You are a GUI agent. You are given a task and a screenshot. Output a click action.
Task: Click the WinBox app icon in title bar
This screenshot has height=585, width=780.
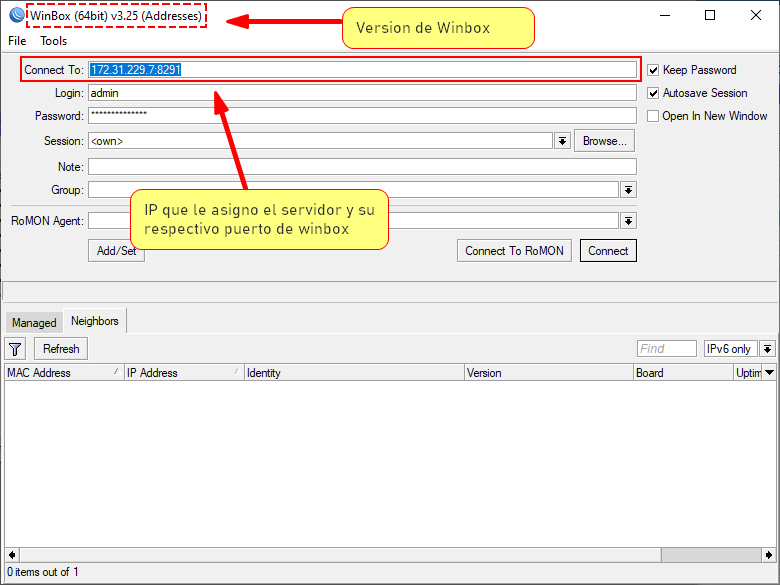click(17, 15)
